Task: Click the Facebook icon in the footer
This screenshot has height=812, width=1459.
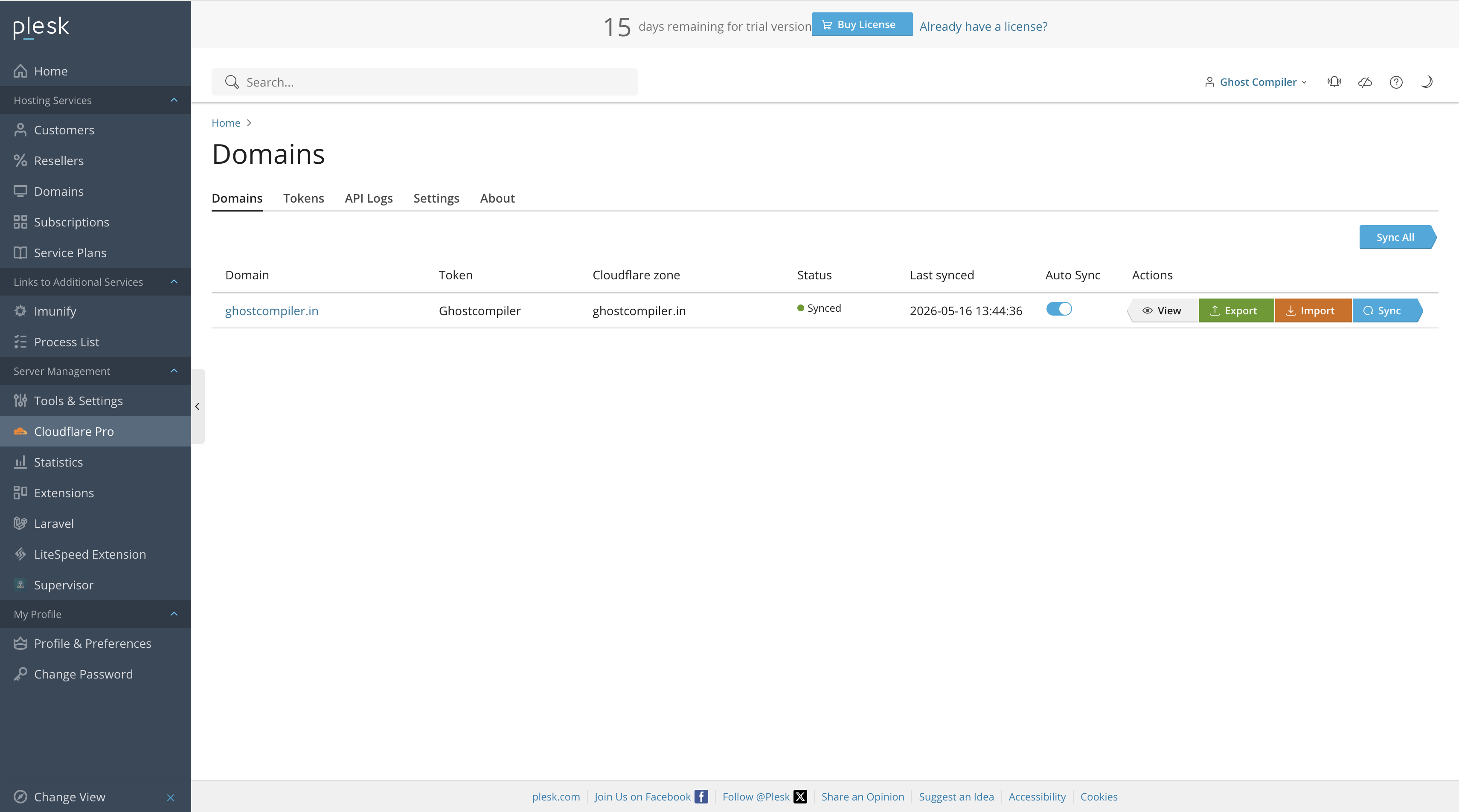Action: coord(701,797)
